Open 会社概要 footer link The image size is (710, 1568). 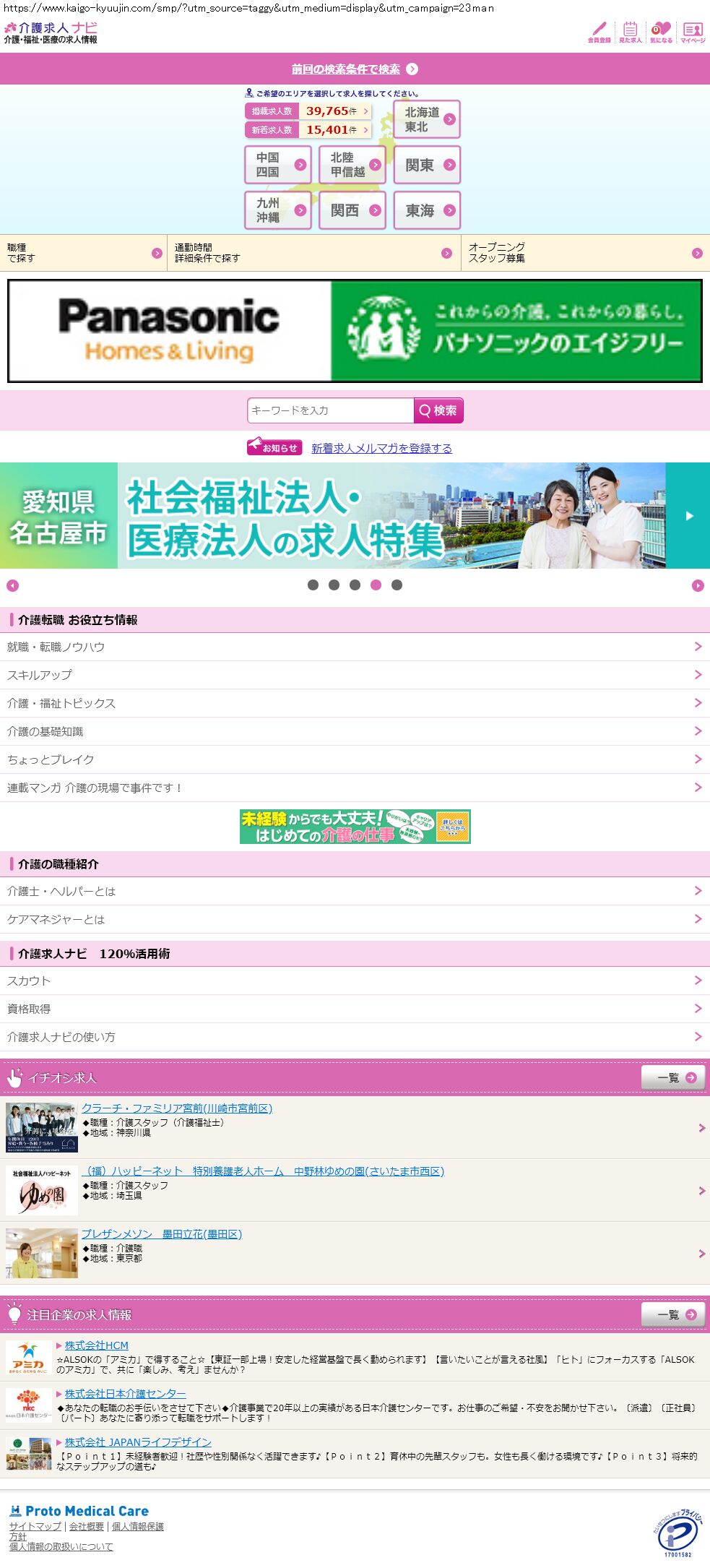pyautogui.click(x=87, y=1526)
